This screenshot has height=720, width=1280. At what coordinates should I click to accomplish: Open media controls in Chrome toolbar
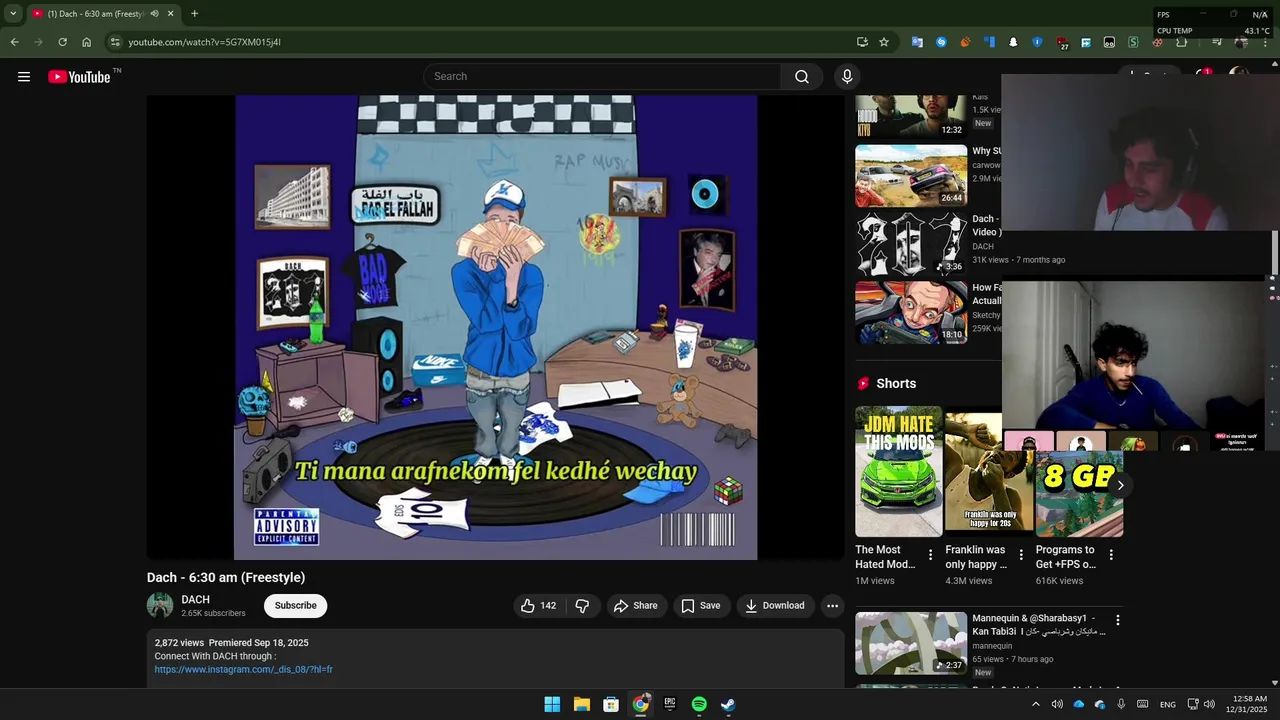coord(1216,42)
